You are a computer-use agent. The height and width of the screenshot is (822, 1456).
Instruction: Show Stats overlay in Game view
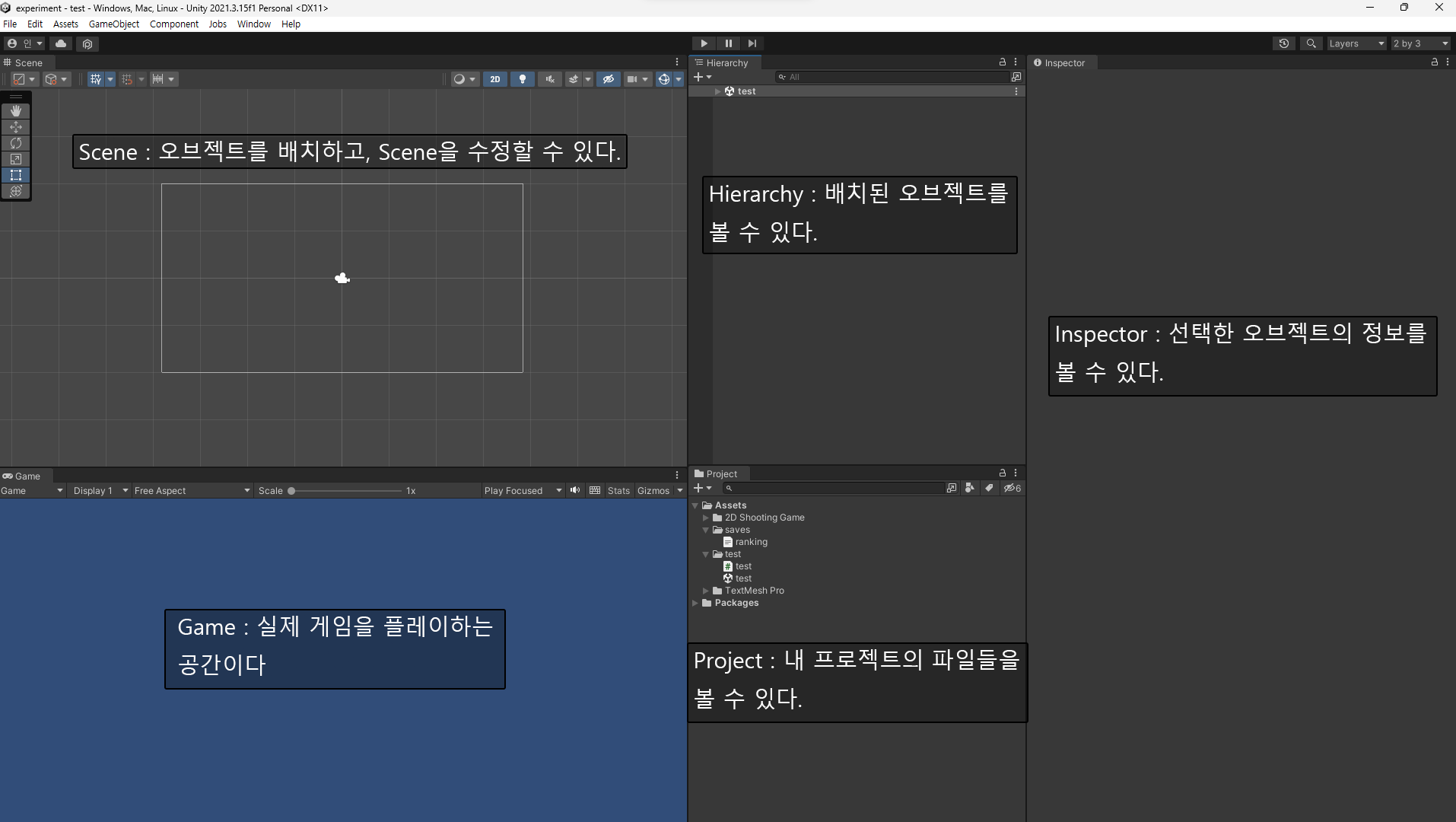[618, 491]
